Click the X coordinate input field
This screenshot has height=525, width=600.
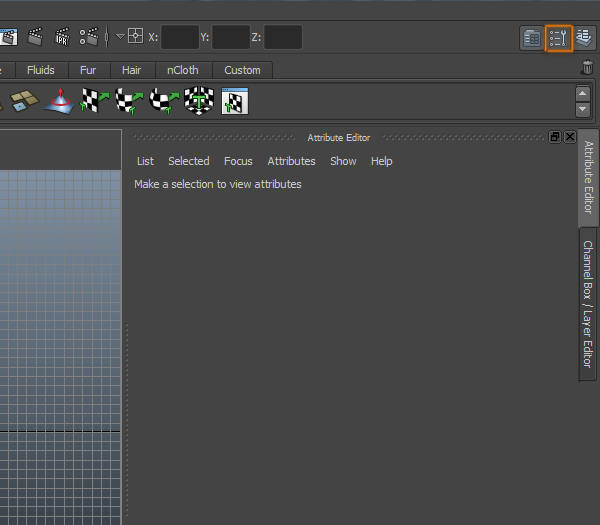click(179, 38)
